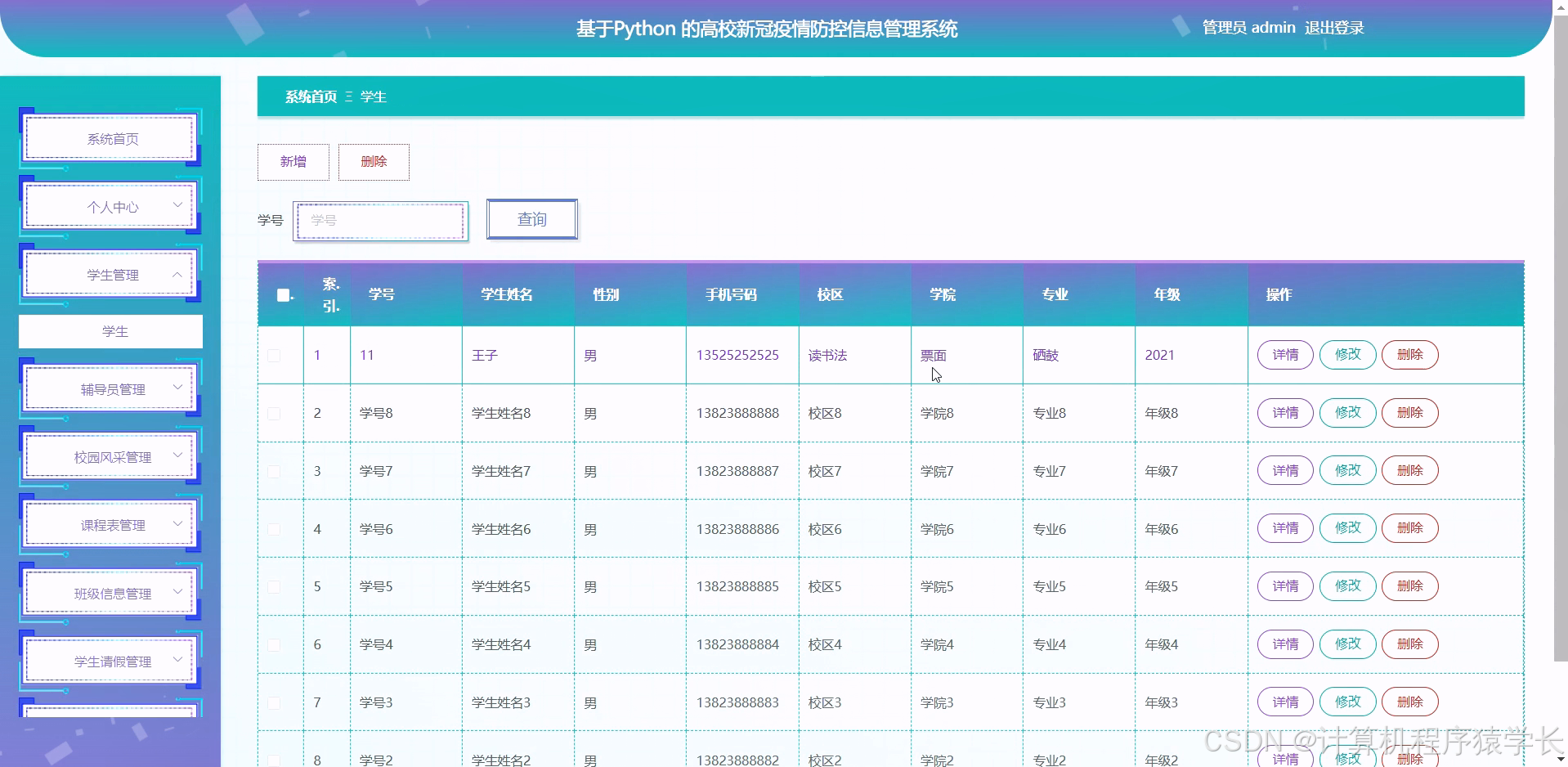Click 删除 for 学生姓名8

1410,413
